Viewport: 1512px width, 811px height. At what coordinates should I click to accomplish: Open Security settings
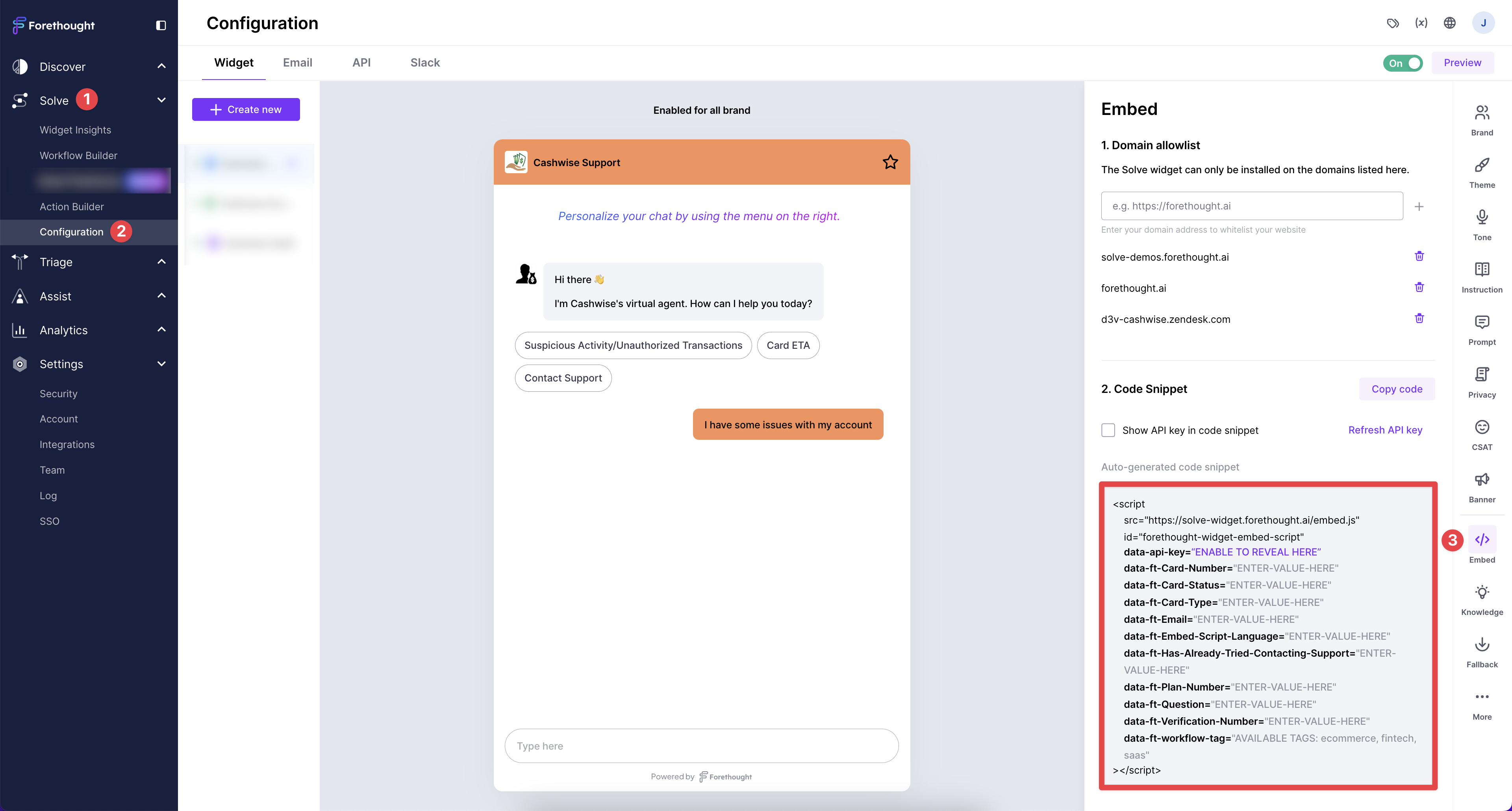point(59,393)
